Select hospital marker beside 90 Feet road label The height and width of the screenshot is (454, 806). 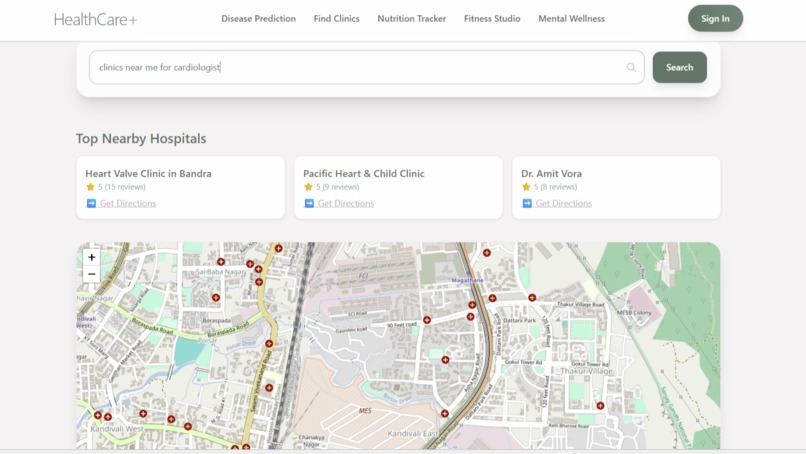[x=427, y=320]
